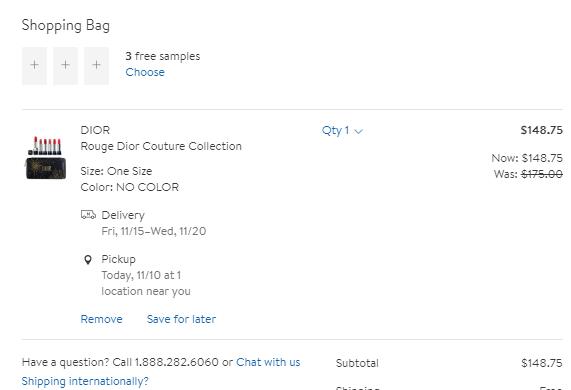Screen dimensions: 571x390
Task: Click the chevron next to Qty 1
Action: (359, 131)
